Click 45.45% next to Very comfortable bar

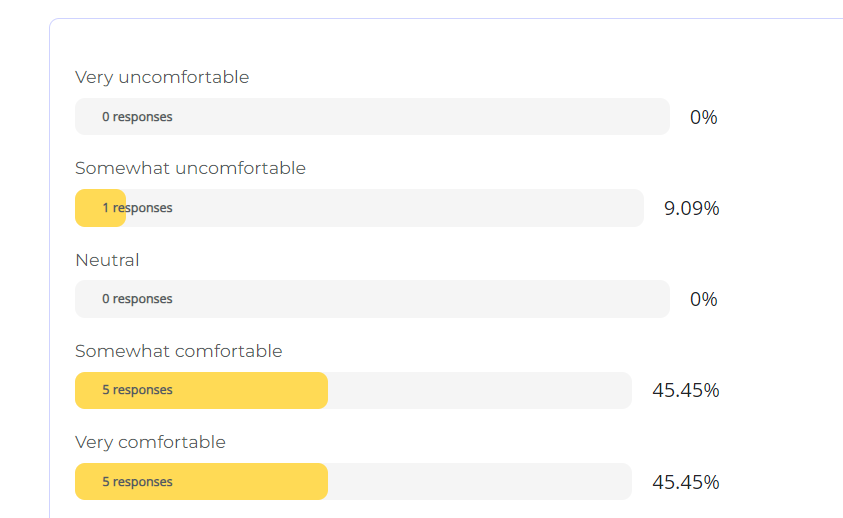pyautogui.click(x=685, y=482)
